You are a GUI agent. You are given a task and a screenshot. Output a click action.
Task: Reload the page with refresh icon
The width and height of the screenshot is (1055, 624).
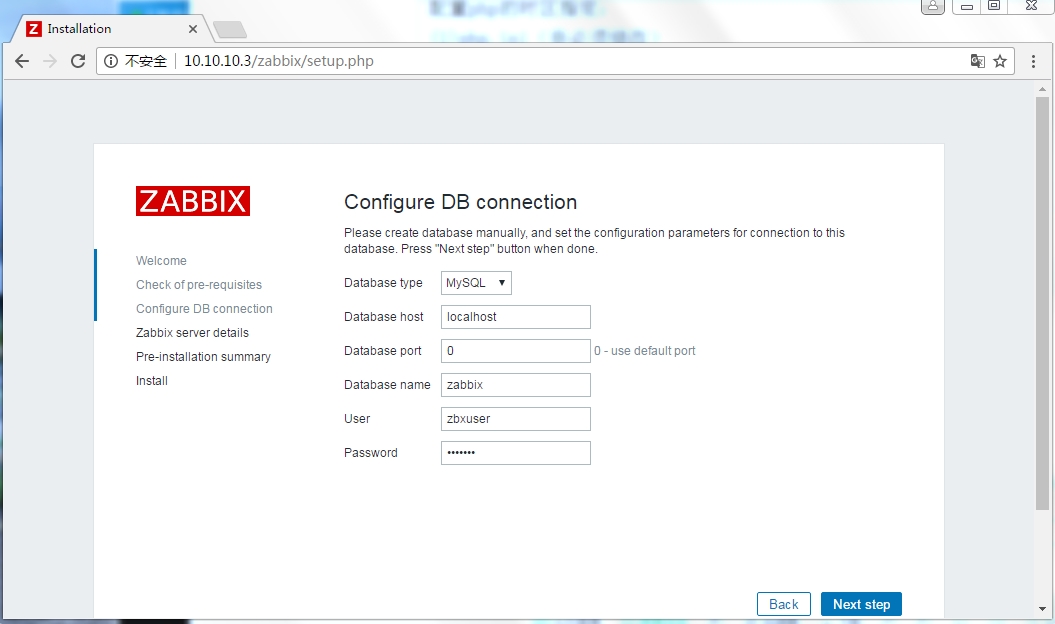(x=78, y=61)
